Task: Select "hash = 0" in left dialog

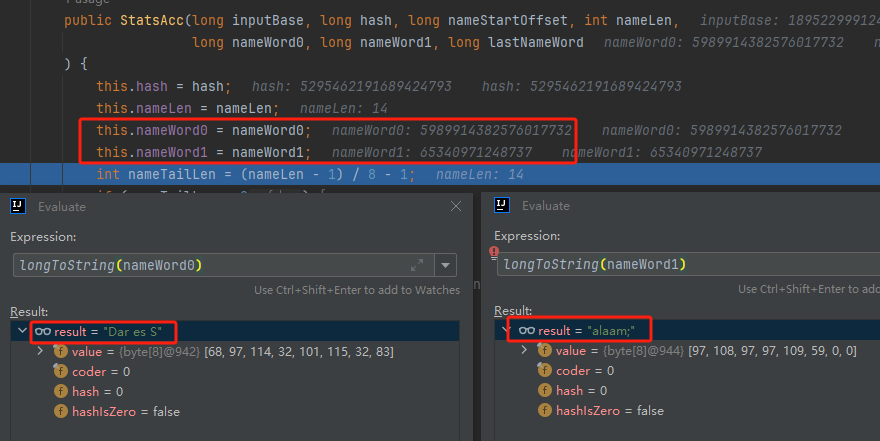Action: click(98, 392)
